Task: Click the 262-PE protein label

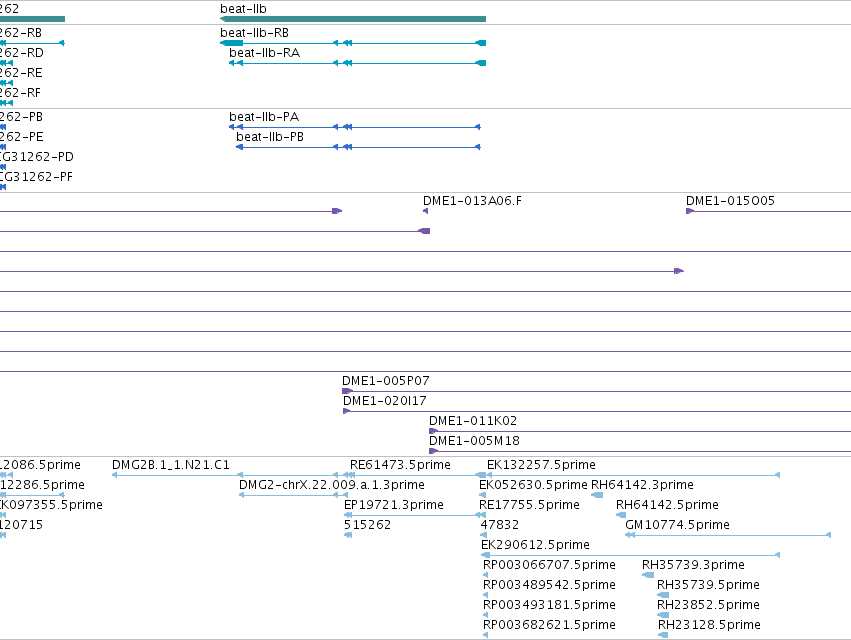Action: click(22, 137)
